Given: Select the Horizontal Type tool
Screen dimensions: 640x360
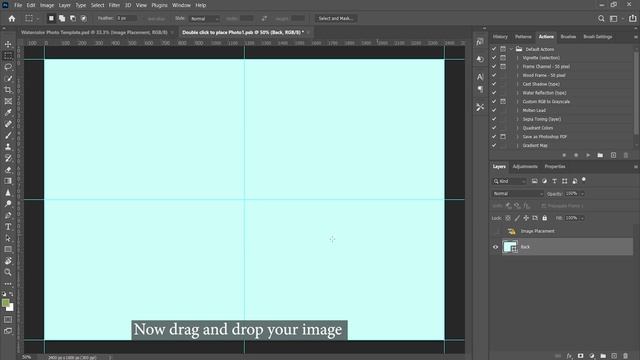Looking at the screenshot, I should [8, 227].
